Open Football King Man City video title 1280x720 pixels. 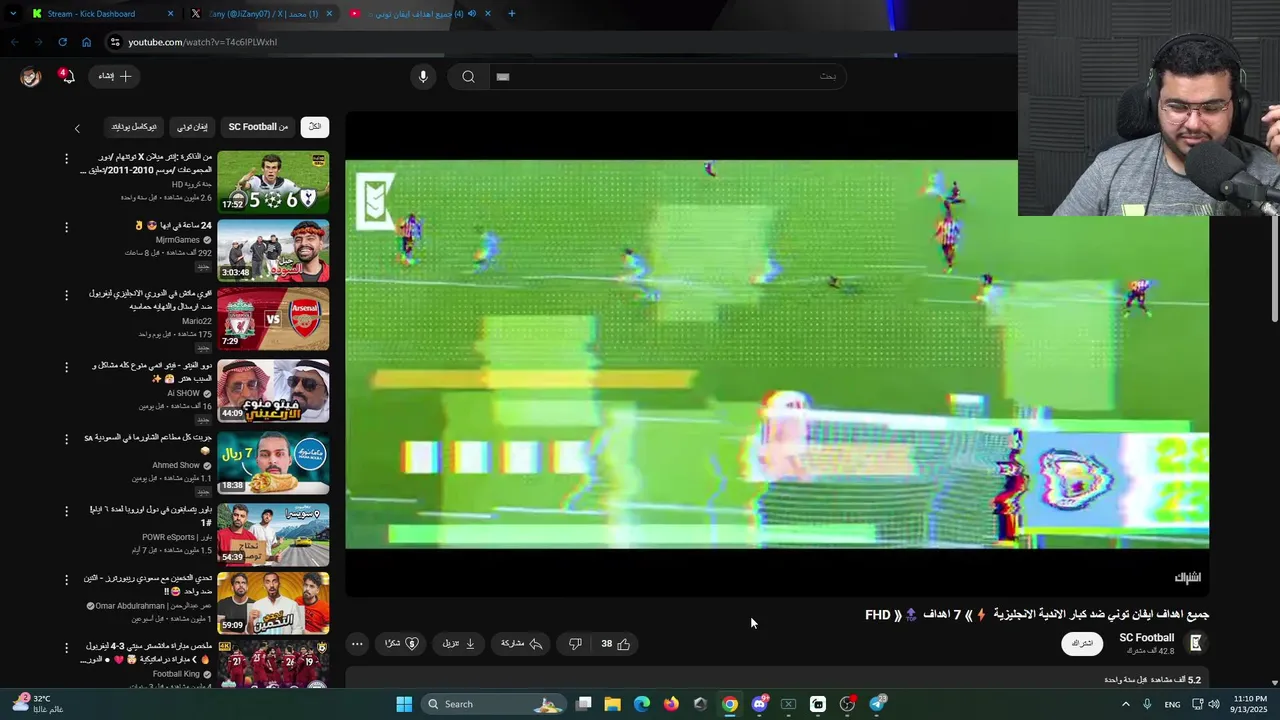[x=148, y=653]
